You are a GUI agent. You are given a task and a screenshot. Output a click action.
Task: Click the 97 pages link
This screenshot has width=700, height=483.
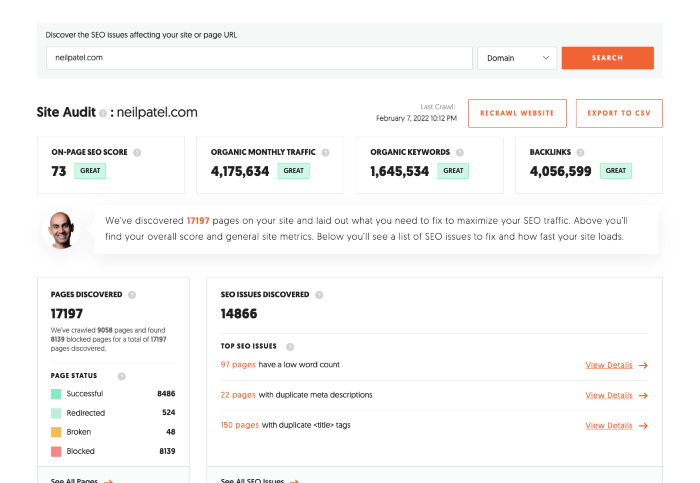point(238,365)
